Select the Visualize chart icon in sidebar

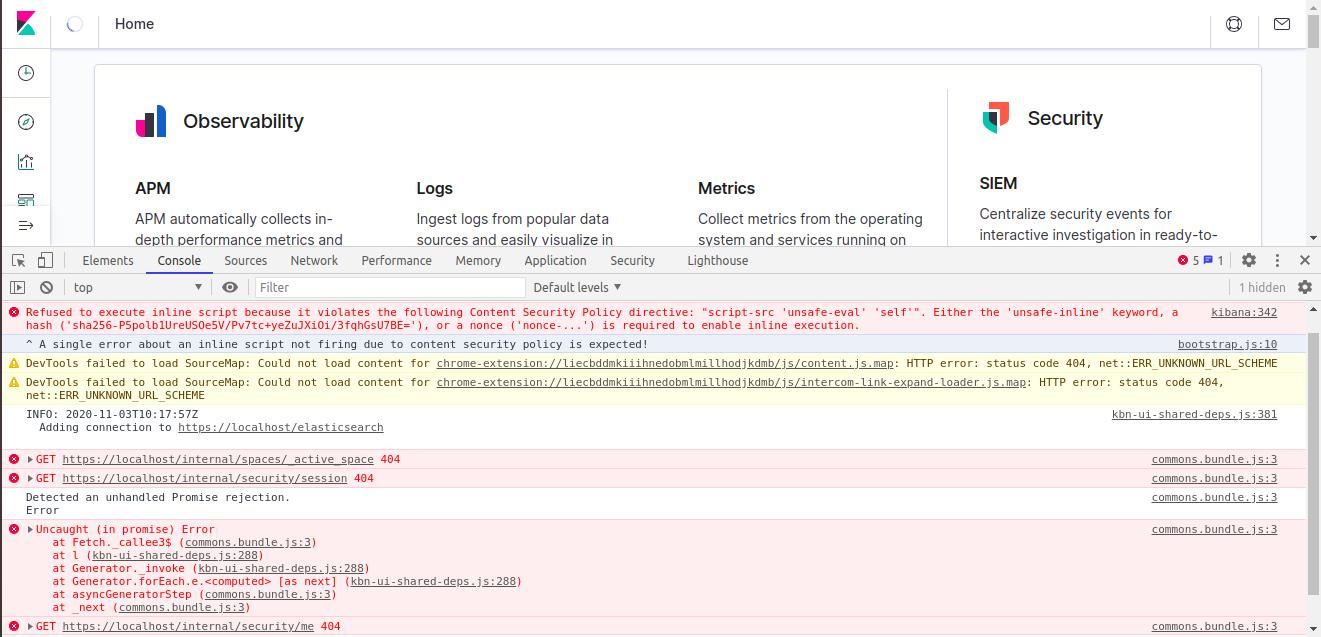pos(25,160)
